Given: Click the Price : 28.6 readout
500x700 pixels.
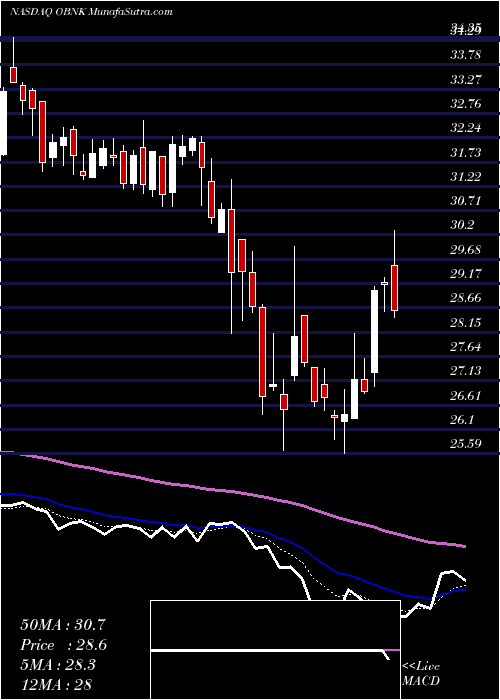Looking at the screenshot, I should pyautogui.click(x=63, y=645).
